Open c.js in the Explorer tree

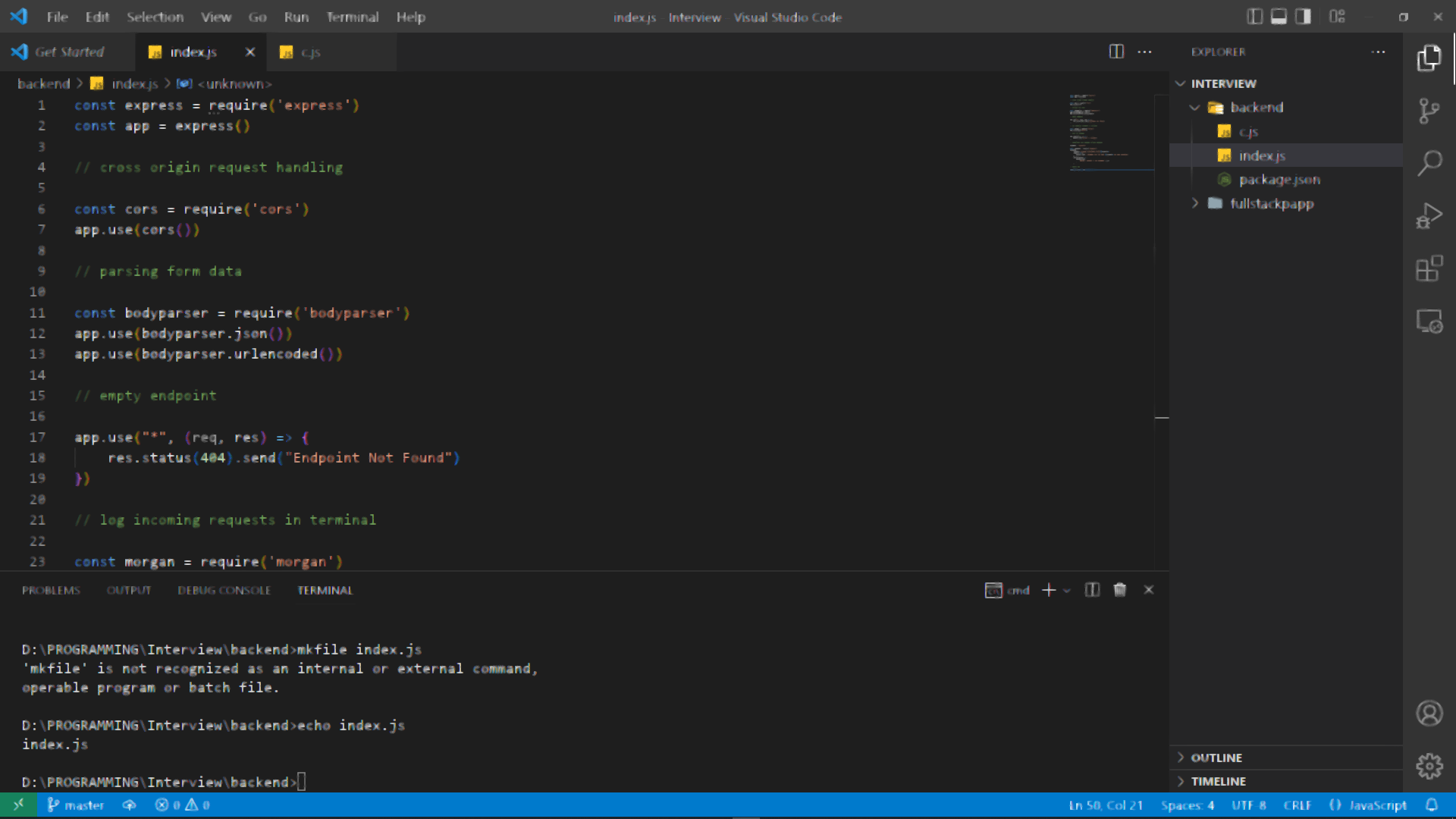pyautogui.click(x=1286, y=131)
